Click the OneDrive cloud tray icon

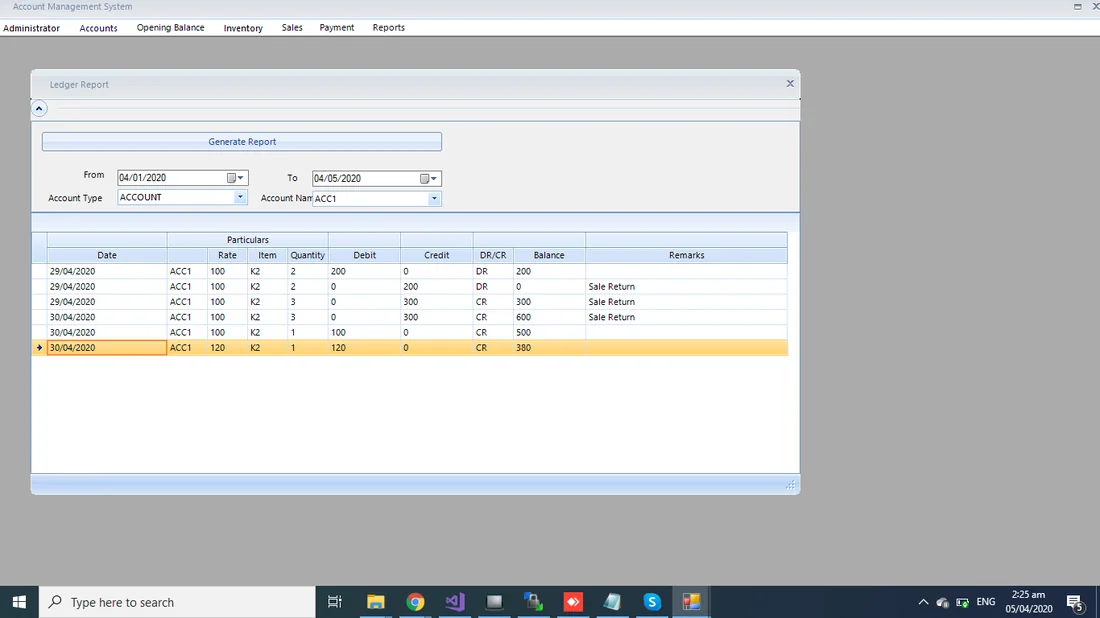tap(943, 603)
